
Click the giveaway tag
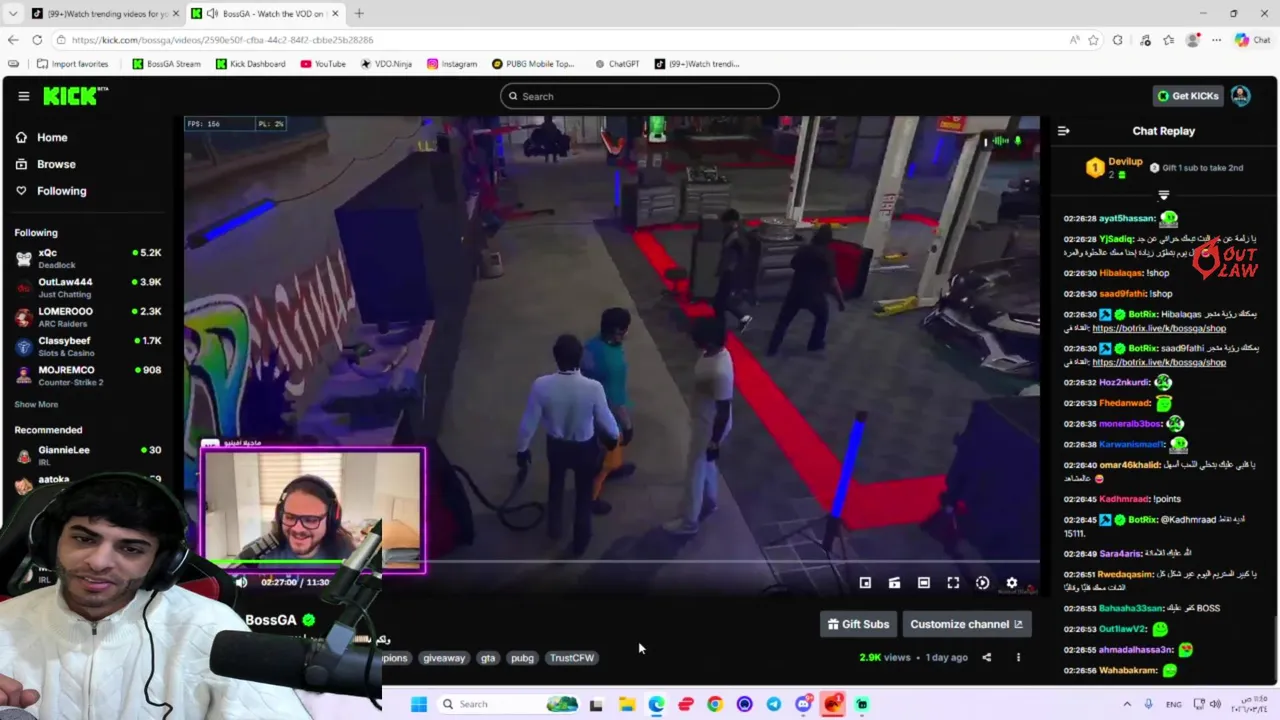tap(444, 658)
